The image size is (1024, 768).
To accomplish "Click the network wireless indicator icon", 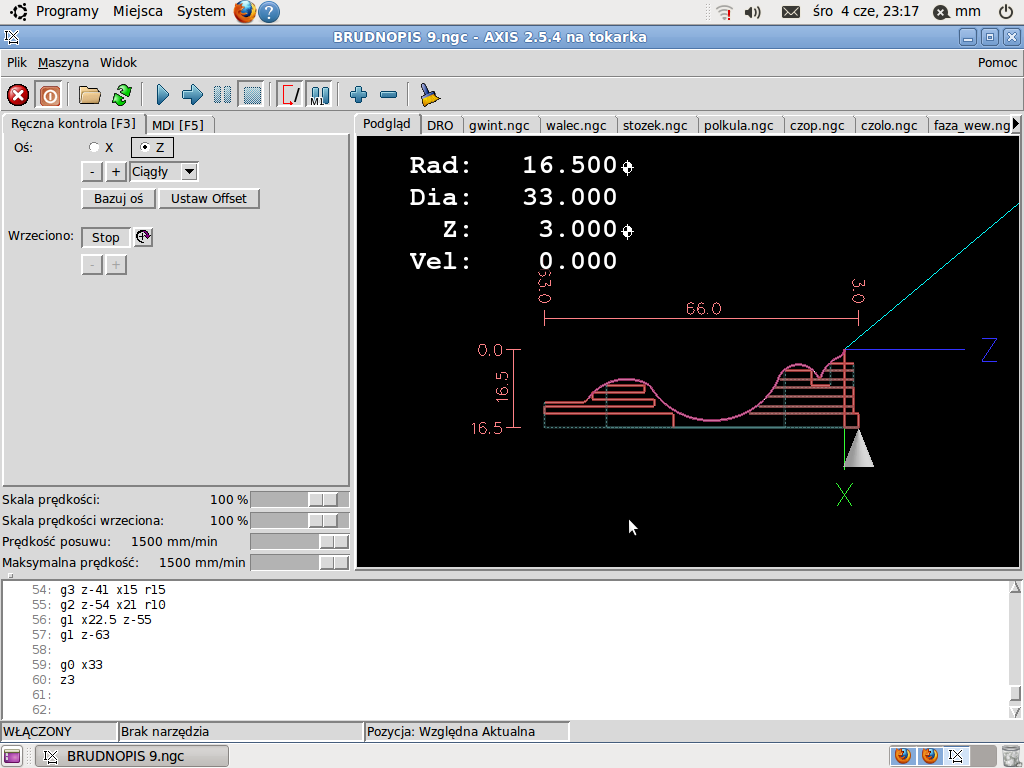I will coord(724,12).
